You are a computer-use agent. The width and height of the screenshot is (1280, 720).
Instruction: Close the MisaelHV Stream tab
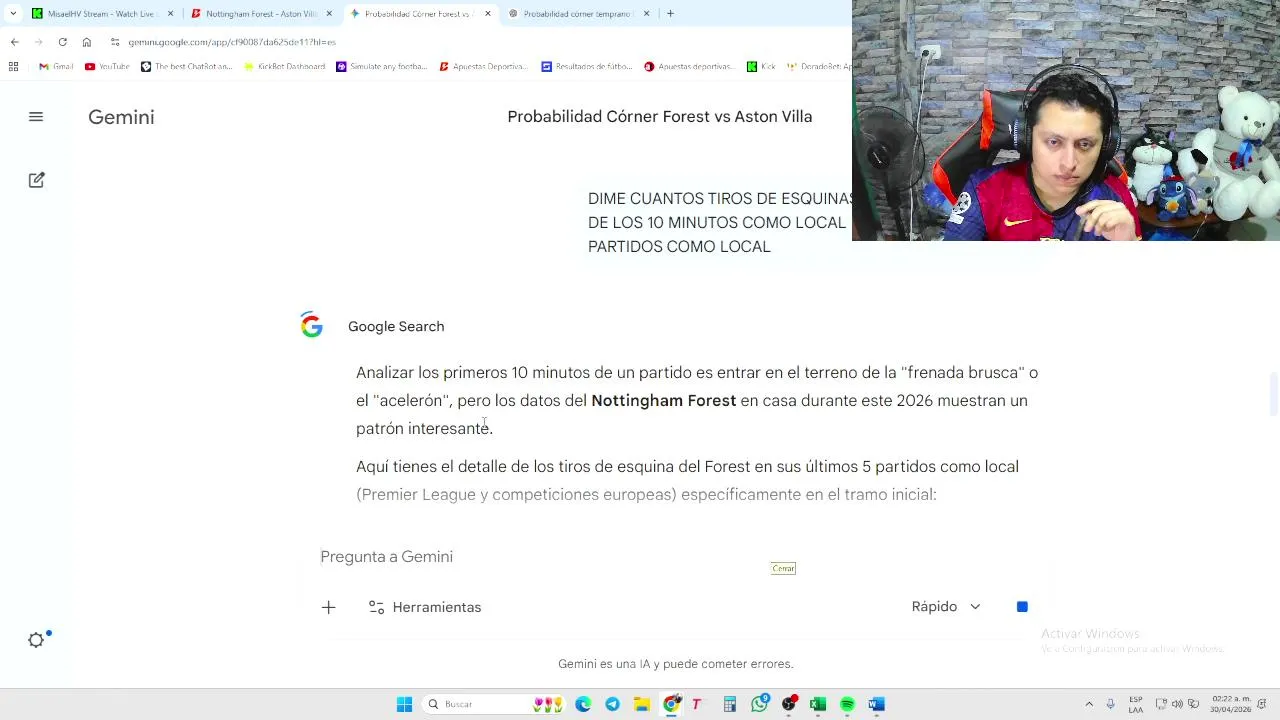click(x=170, y=14)
